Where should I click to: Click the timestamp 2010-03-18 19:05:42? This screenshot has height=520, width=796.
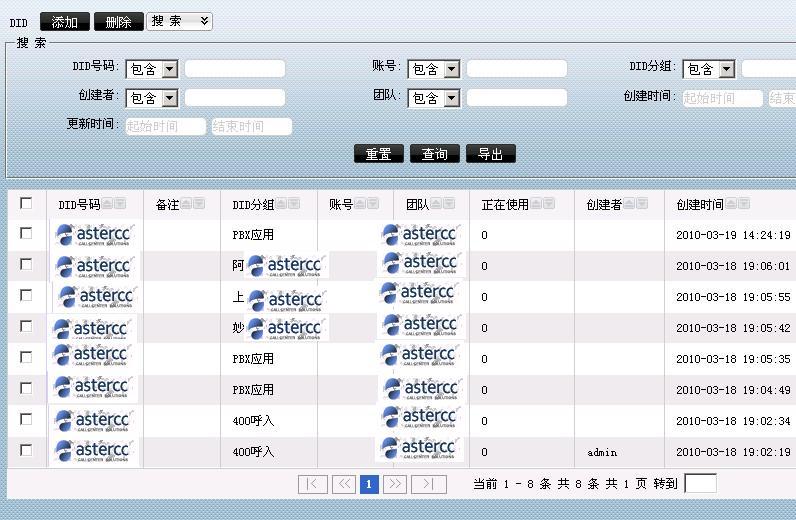click(733, 328)
